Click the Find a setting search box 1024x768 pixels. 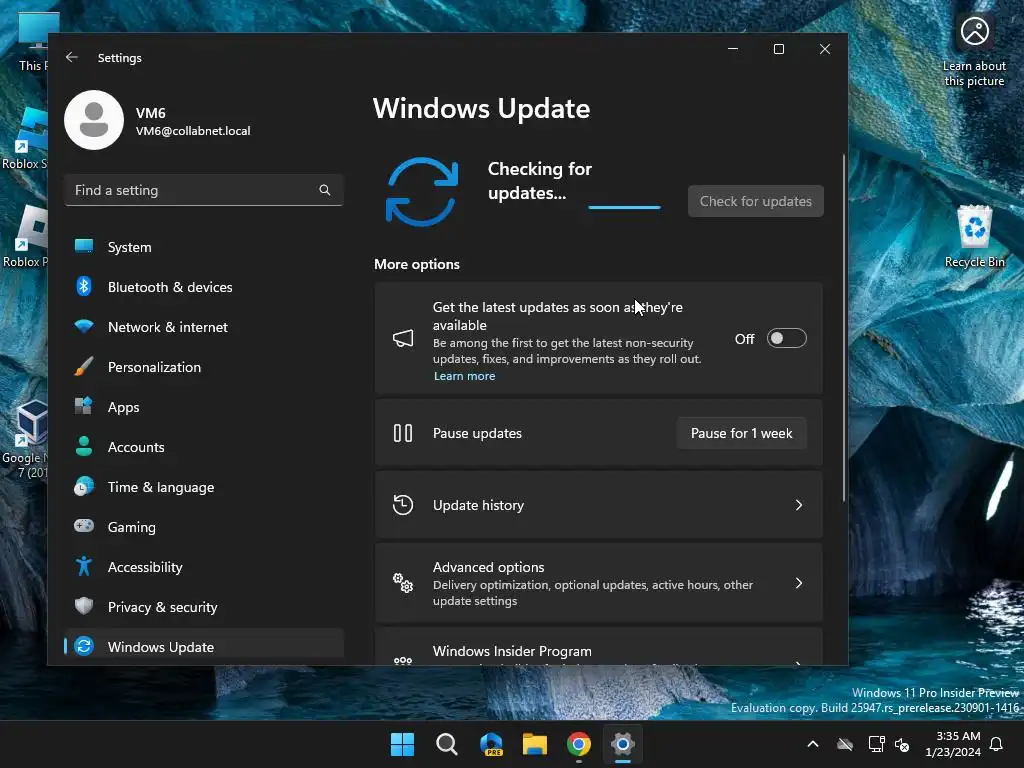(204, 190)
